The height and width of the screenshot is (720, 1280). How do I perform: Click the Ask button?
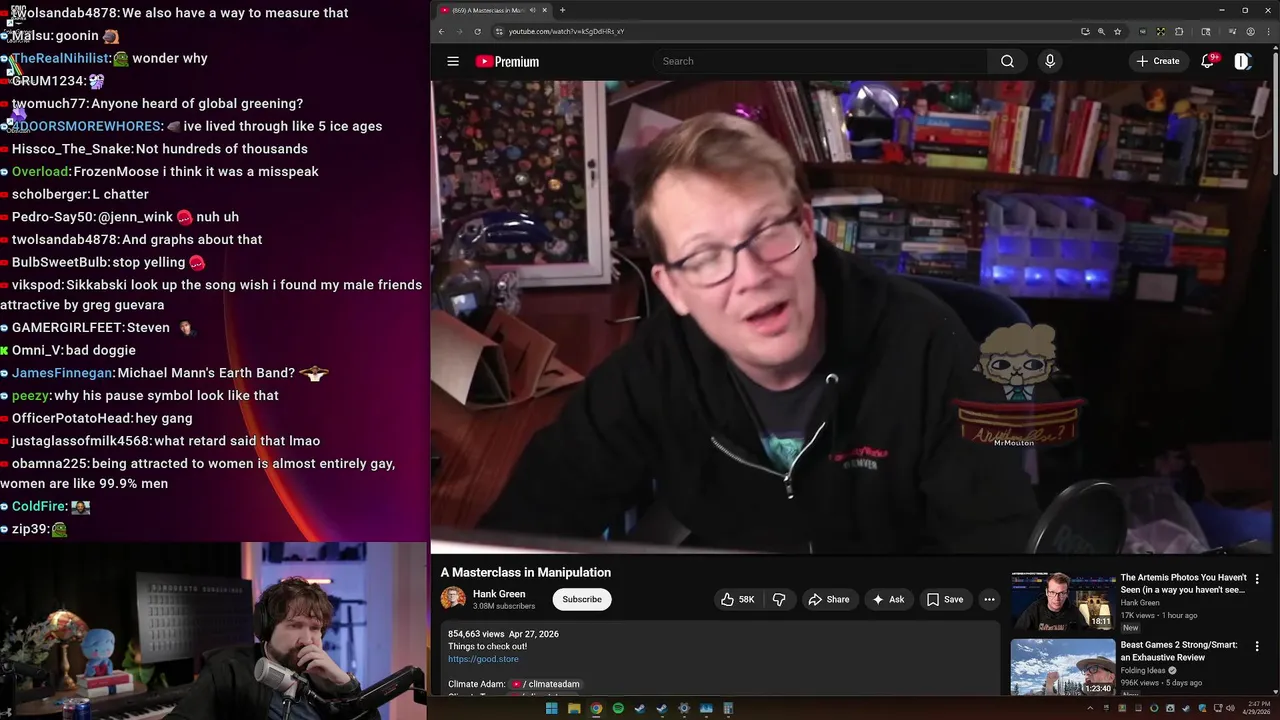[888, 599]
